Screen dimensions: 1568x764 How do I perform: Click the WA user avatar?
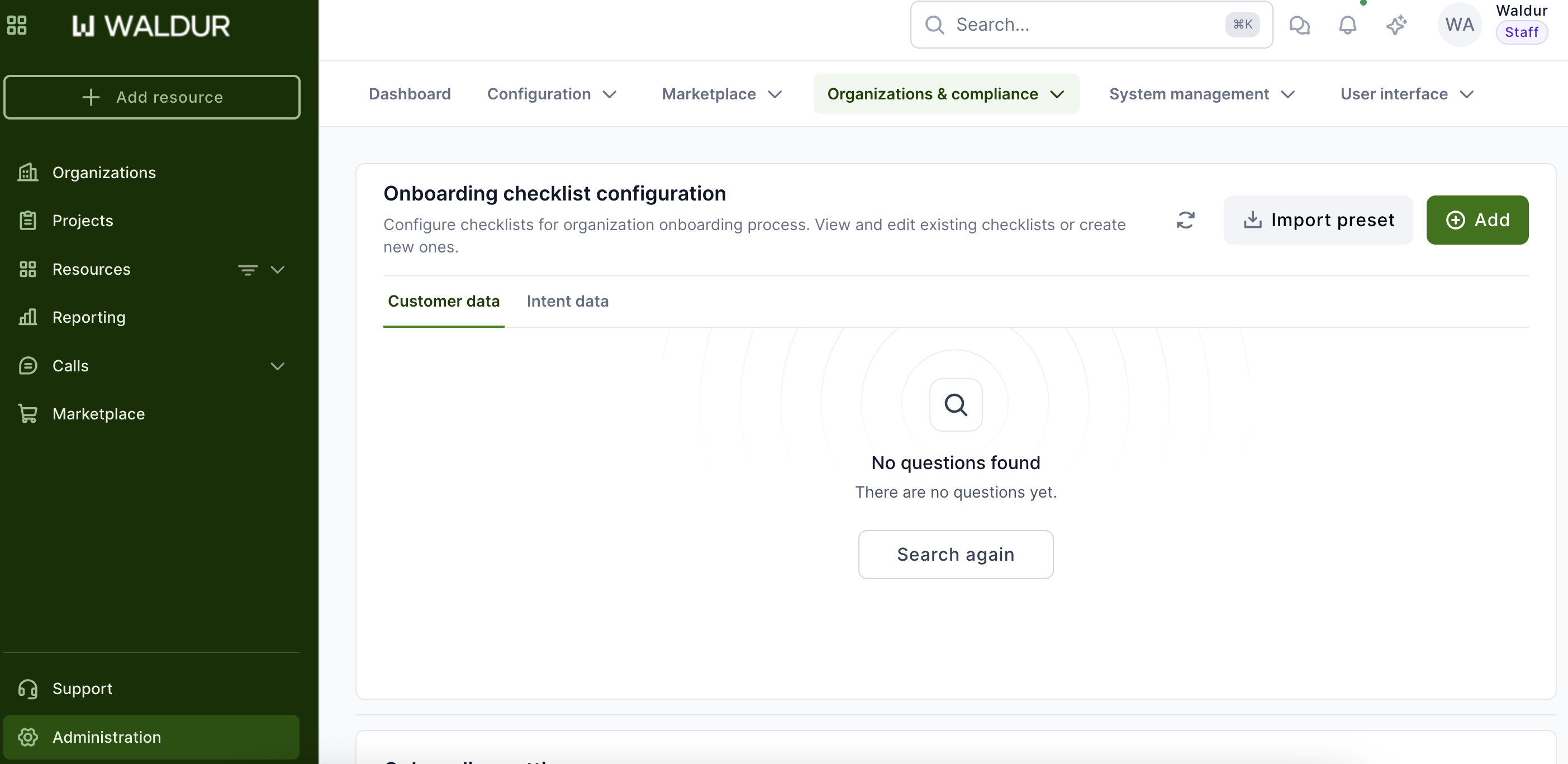1459,25
